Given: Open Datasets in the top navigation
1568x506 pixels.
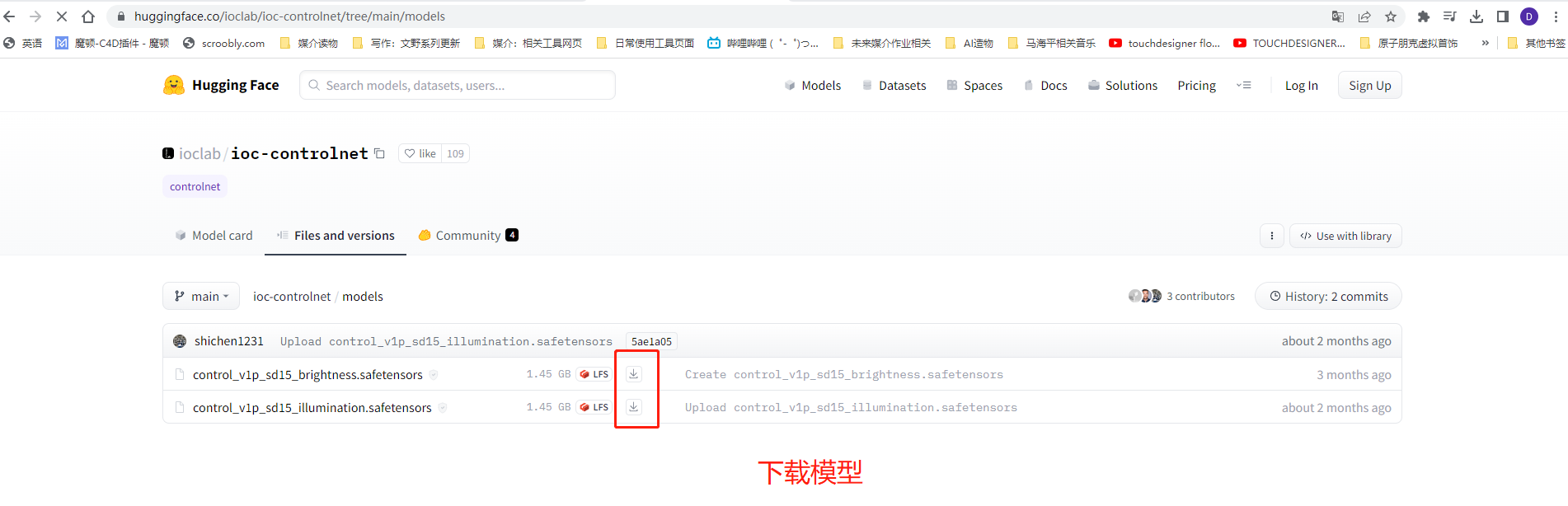Looking at the screenshot, I should click(894, 85).
